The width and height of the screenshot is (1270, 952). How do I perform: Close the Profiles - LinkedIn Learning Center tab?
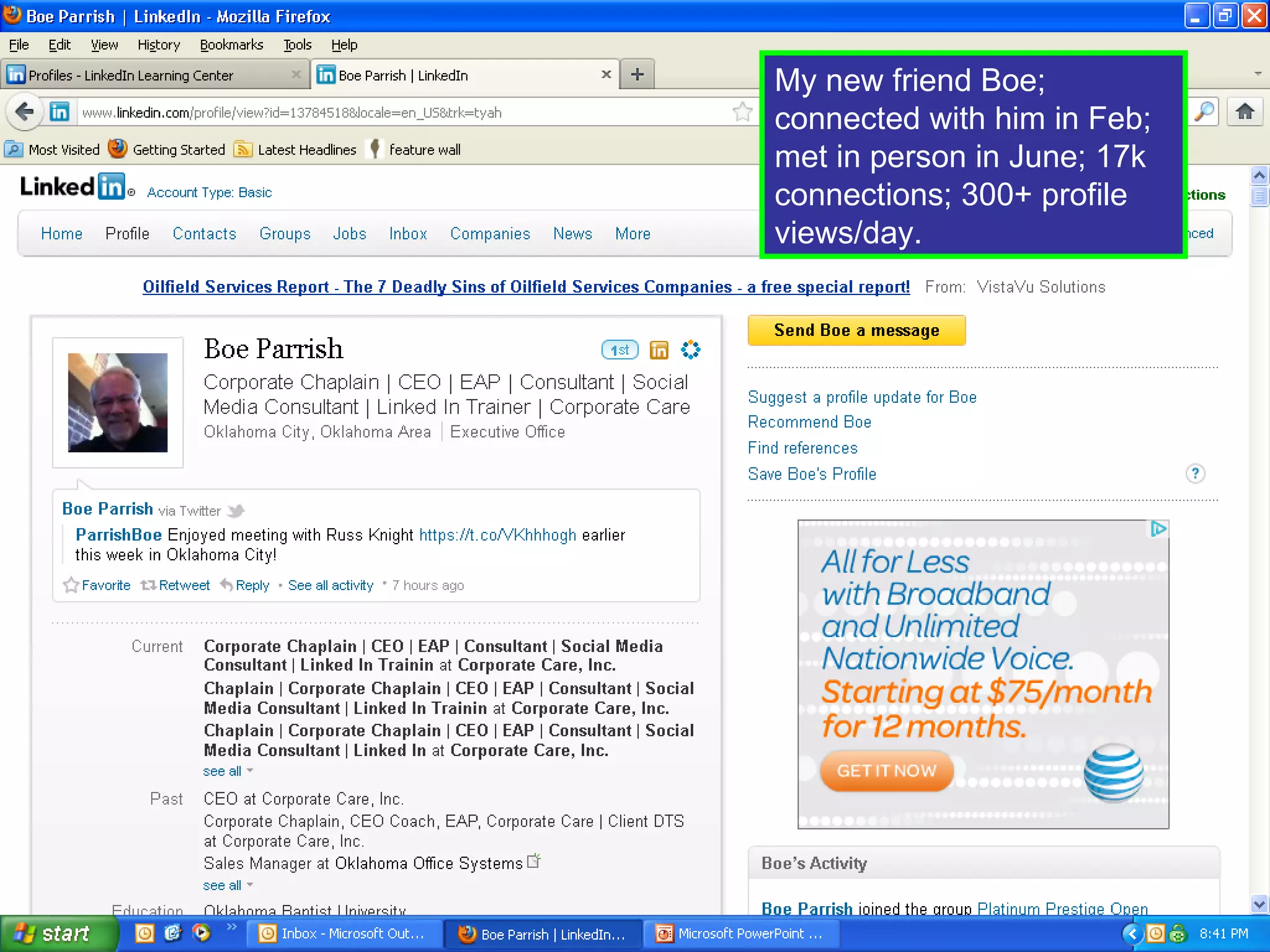pos(296,74)
